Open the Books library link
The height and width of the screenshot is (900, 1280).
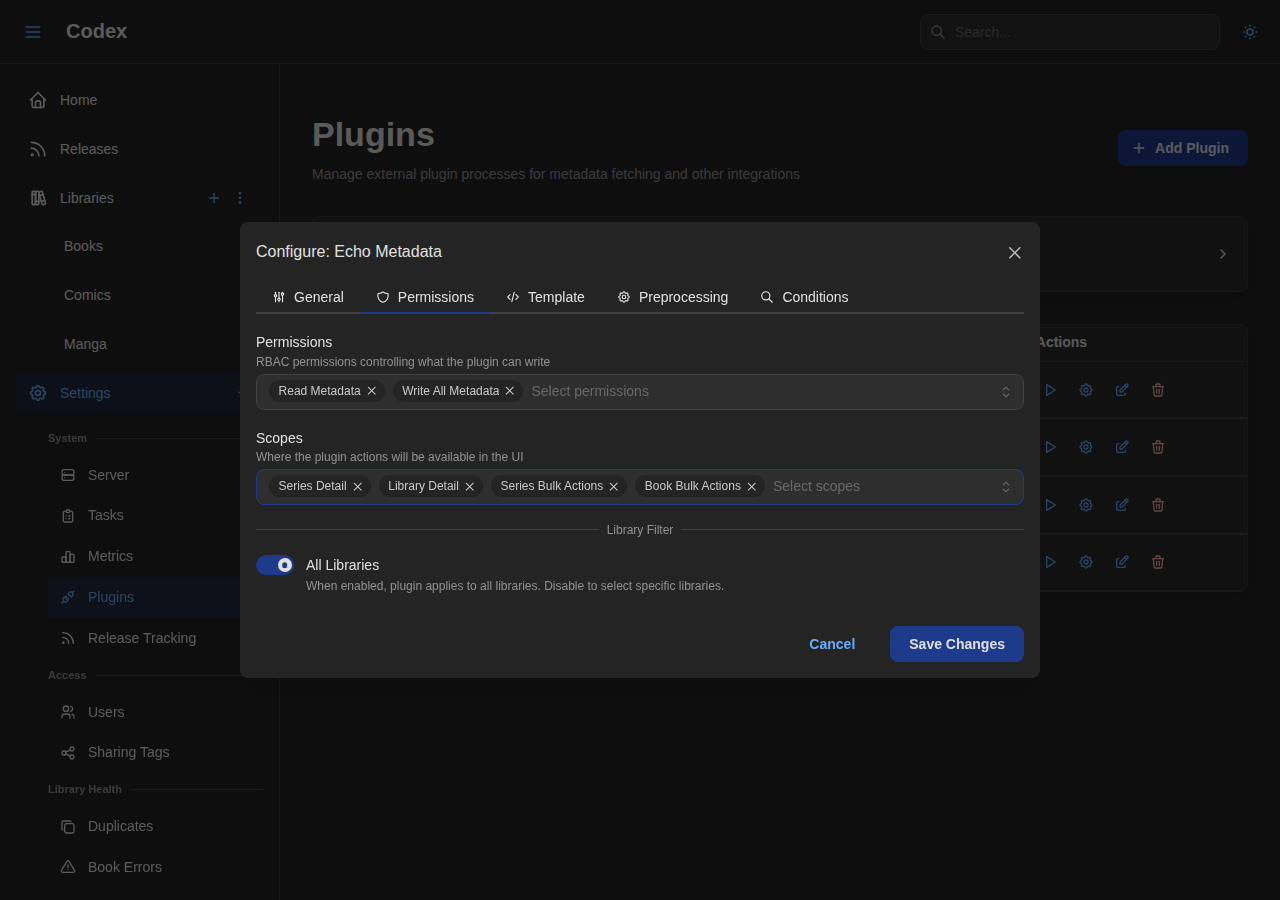coord(83,246)
